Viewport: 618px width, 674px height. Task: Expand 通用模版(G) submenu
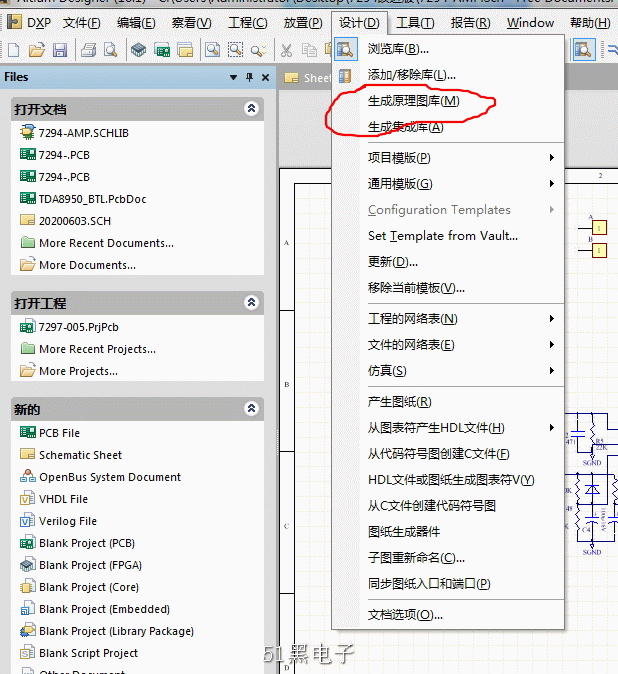click(448, 184)
